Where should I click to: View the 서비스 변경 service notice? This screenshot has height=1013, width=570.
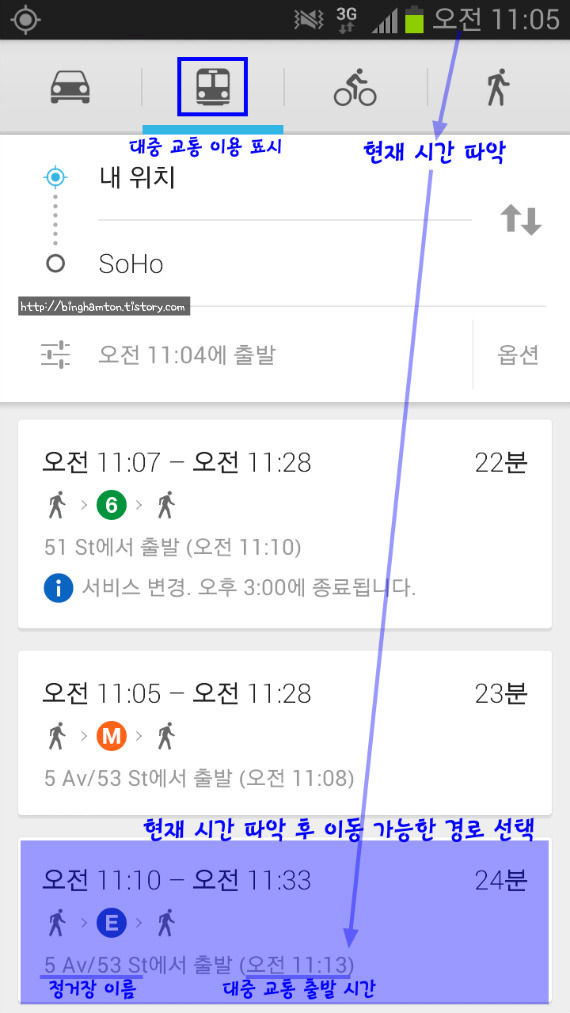[x=249, y=588]
